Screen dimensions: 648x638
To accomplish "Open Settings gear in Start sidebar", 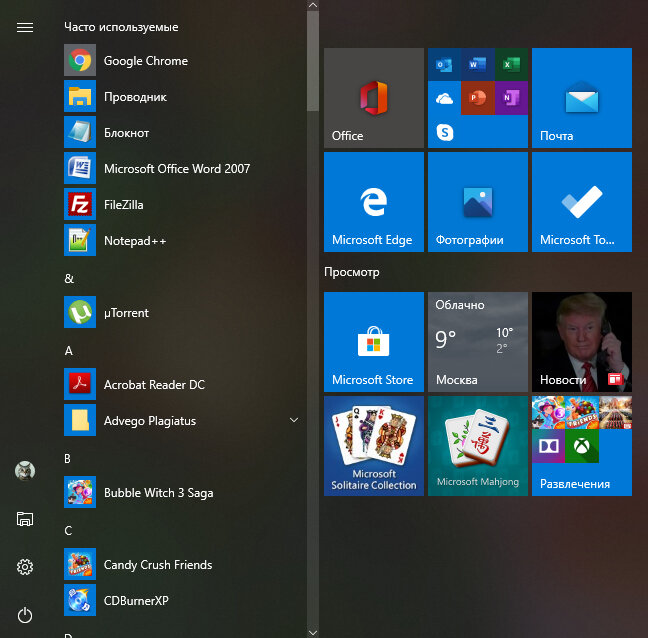I will pos(25,567).
